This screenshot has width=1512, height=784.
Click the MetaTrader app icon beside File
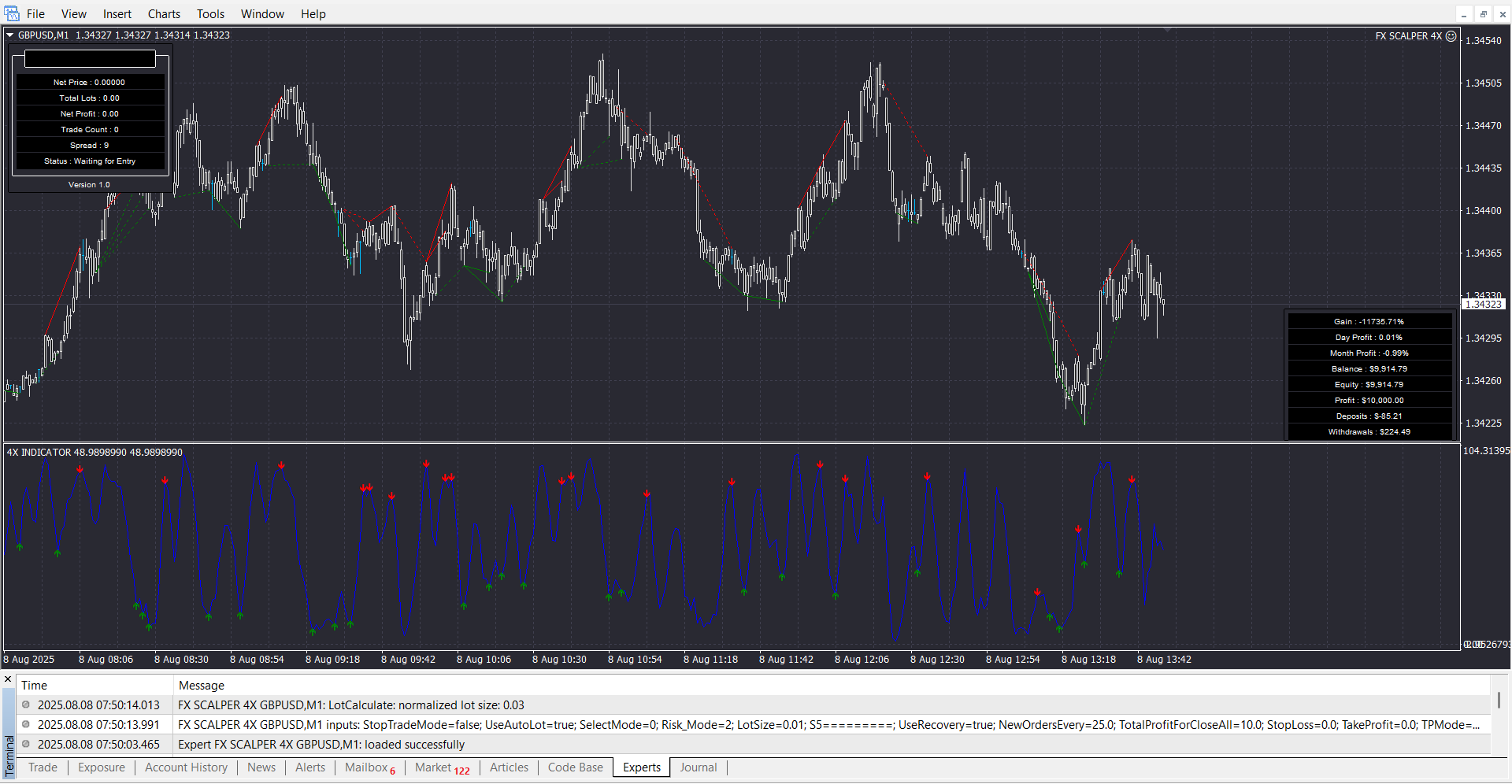[11, 13]
